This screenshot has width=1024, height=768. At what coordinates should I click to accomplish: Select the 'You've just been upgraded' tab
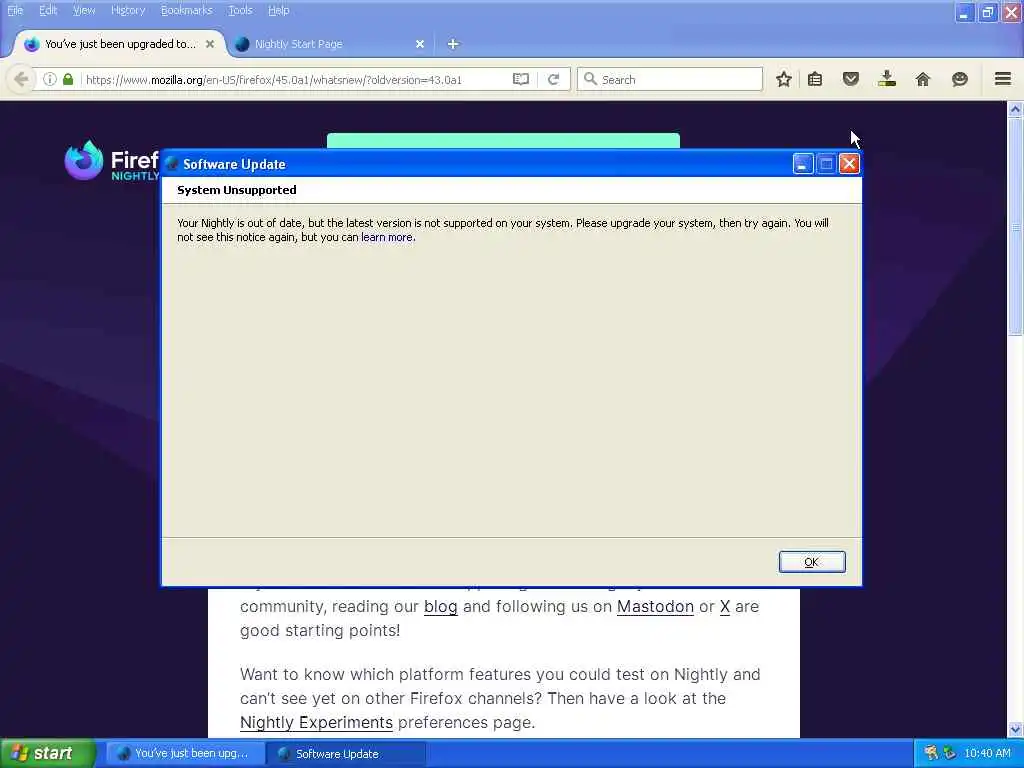click(x=120, y=44)
